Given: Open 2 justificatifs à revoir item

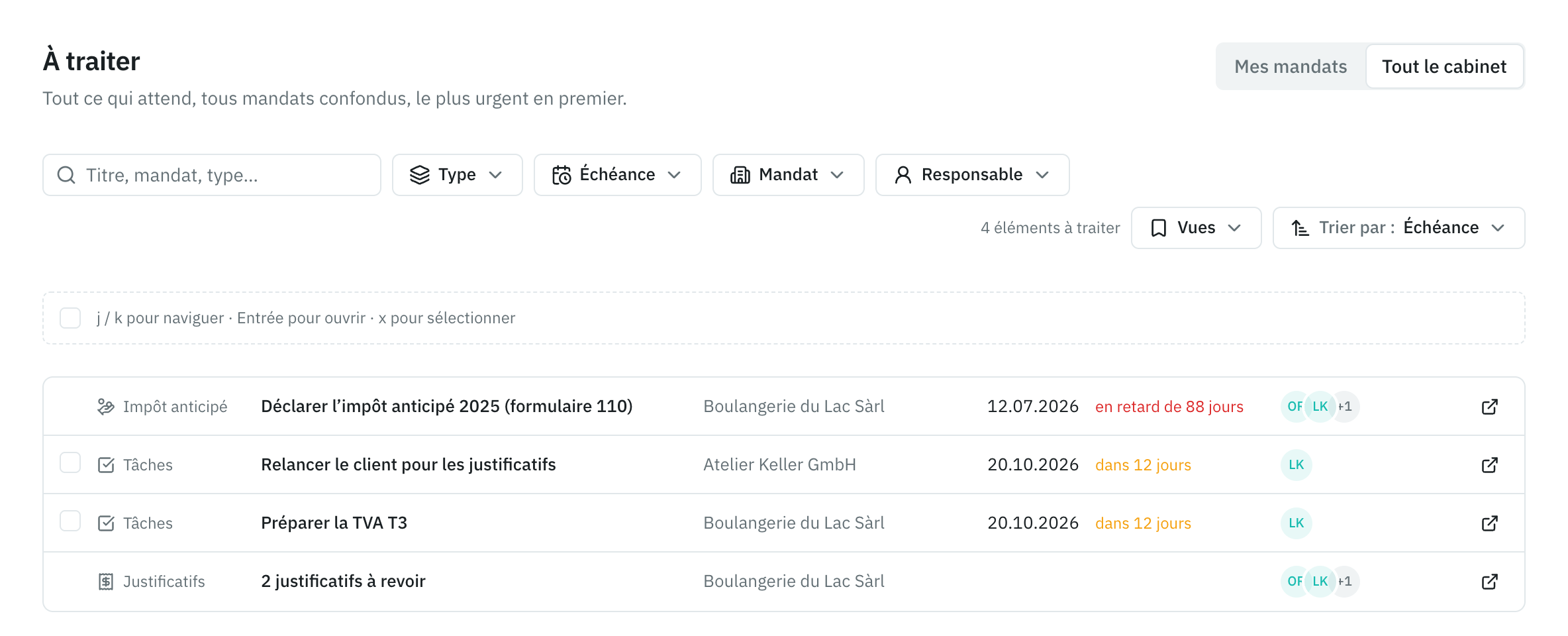Looking at the screenshot, I should [343, 582].
